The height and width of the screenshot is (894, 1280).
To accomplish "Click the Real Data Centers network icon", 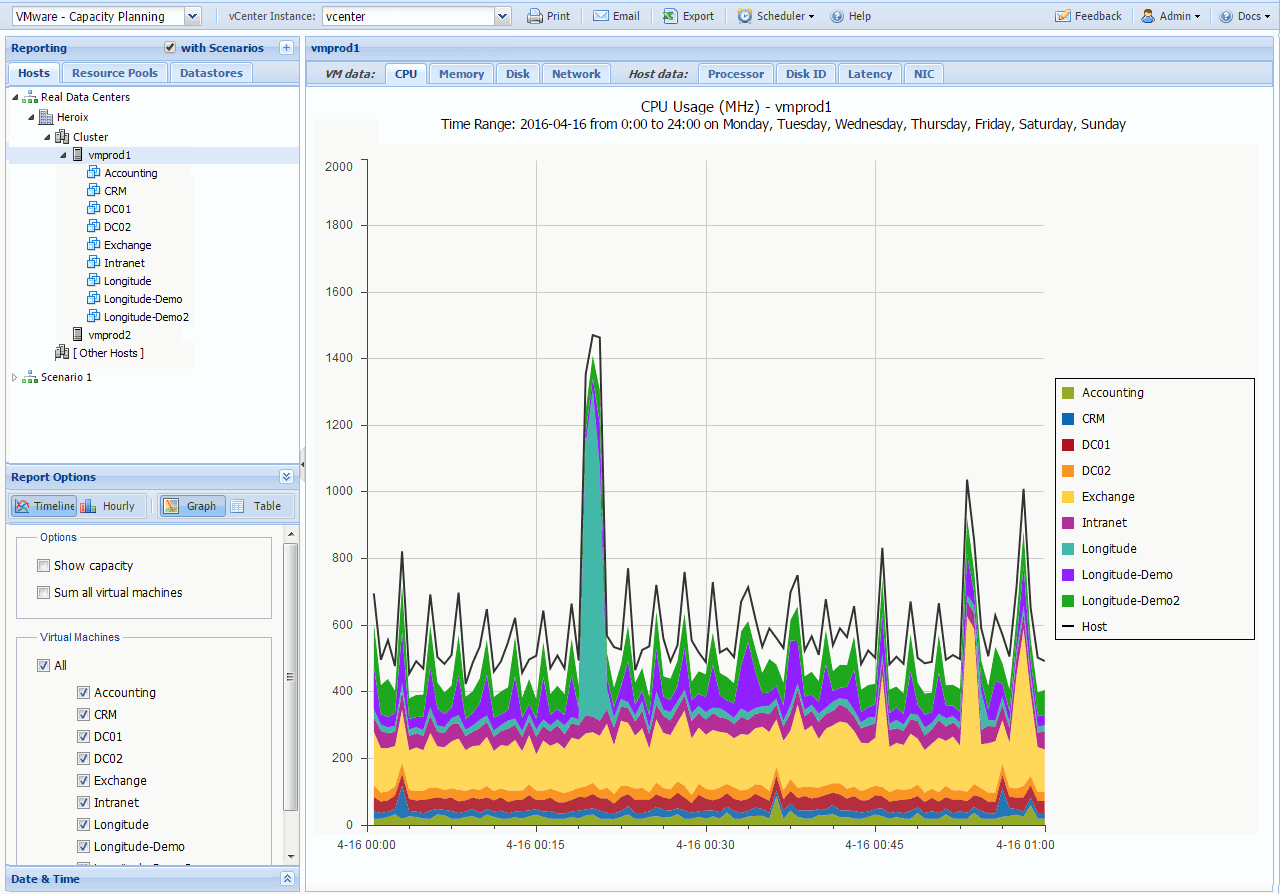I will 30,97.
